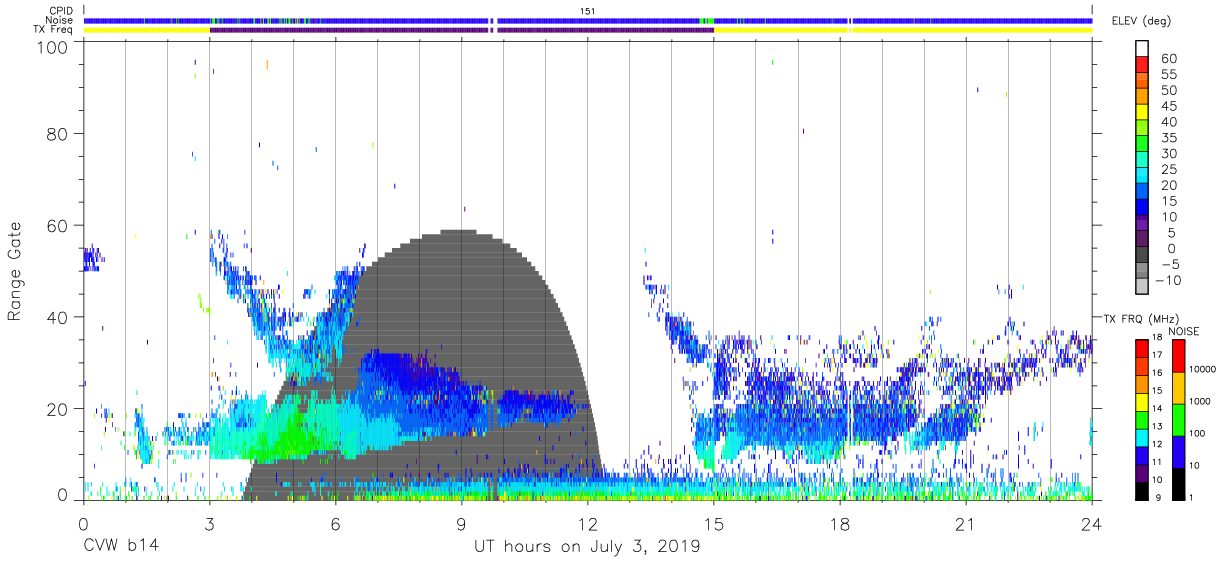Select the black 9–10 segment of TX FRQ colorbar
Image resolution: width=1228 pixels, height=567 pixels.
pyautogui.click(x=1141, y=492)
